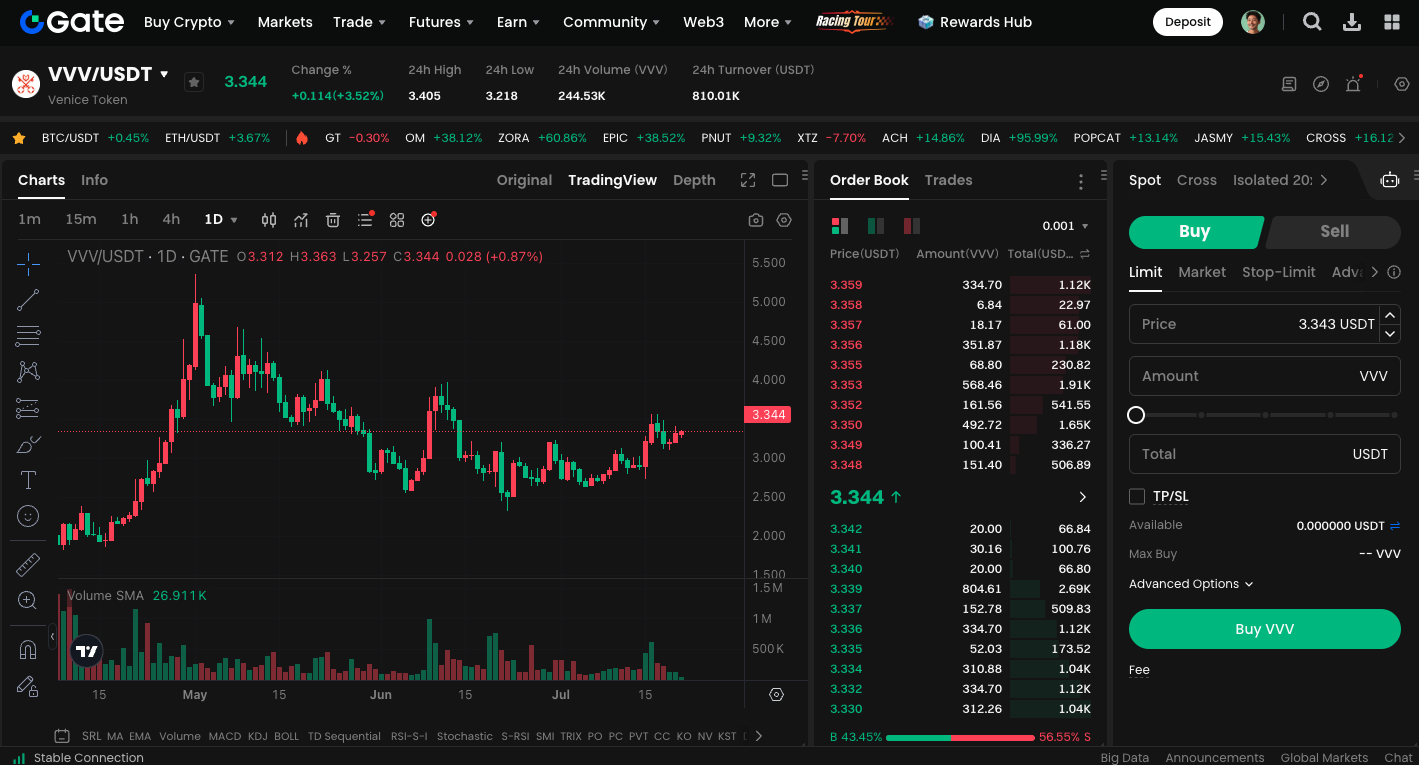Switch to the Cross margin tab
This screenshot has height=765, width=1419.
(1197, 180)
